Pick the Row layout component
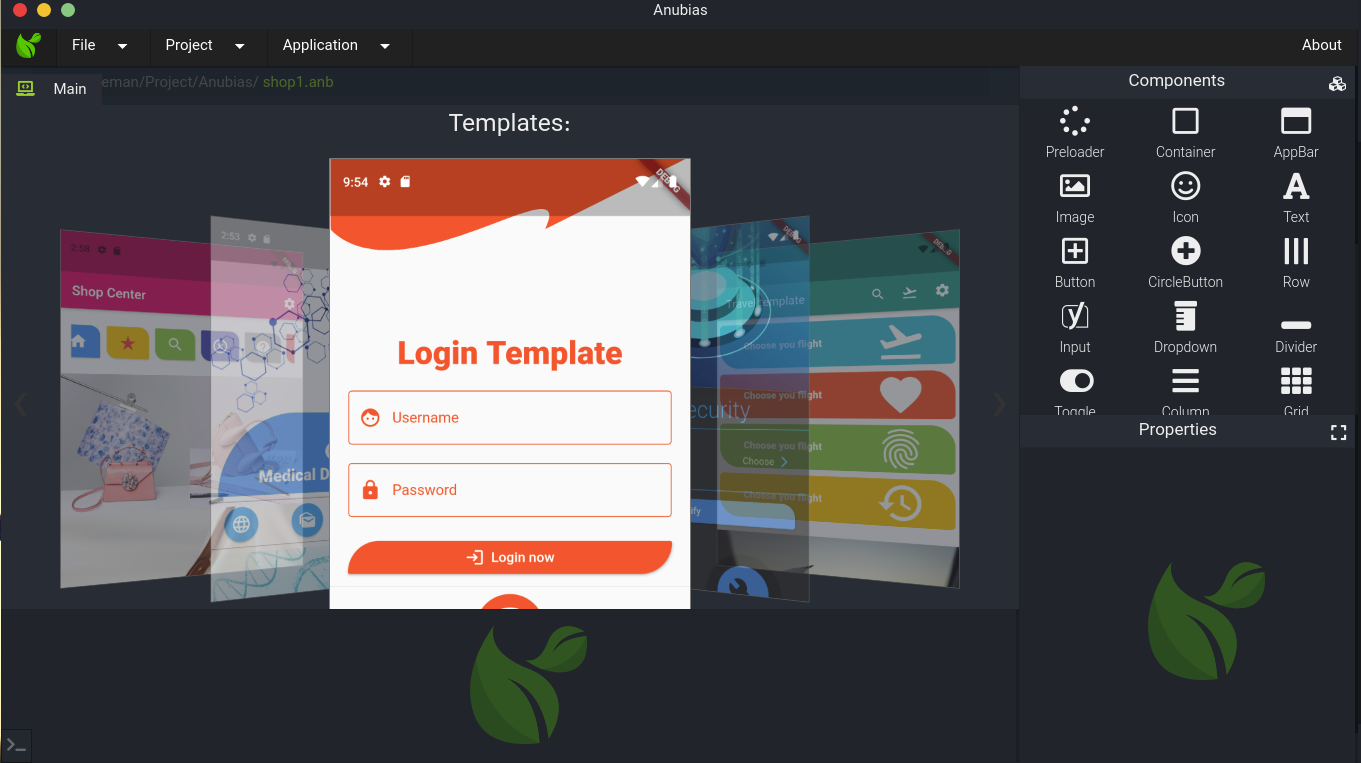1361x763 pixels. (1296, 252)
